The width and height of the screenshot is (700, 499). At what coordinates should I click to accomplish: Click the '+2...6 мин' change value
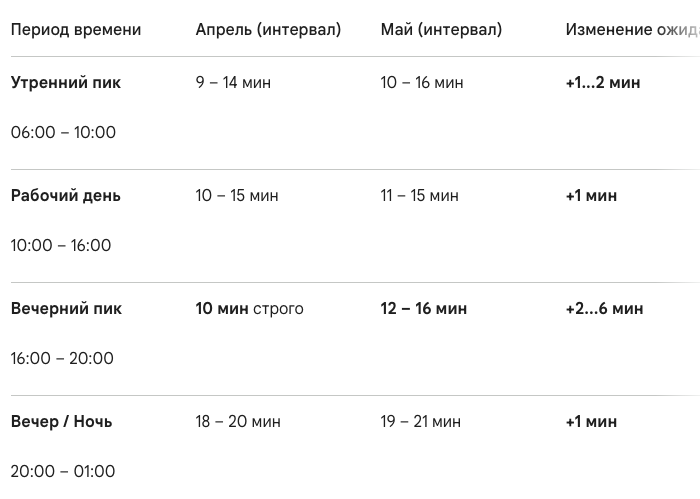point(604,309)
